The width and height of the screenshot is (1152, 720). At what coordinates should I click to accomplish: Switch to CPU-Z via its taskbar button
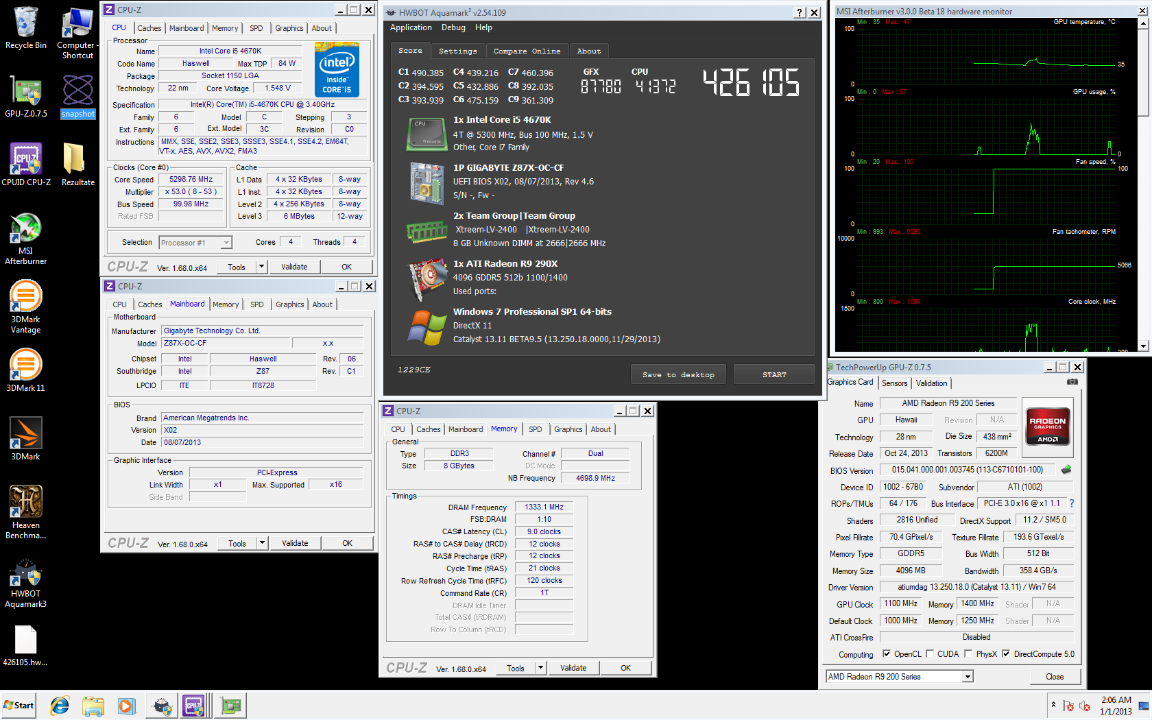click(x=194, y=706)
